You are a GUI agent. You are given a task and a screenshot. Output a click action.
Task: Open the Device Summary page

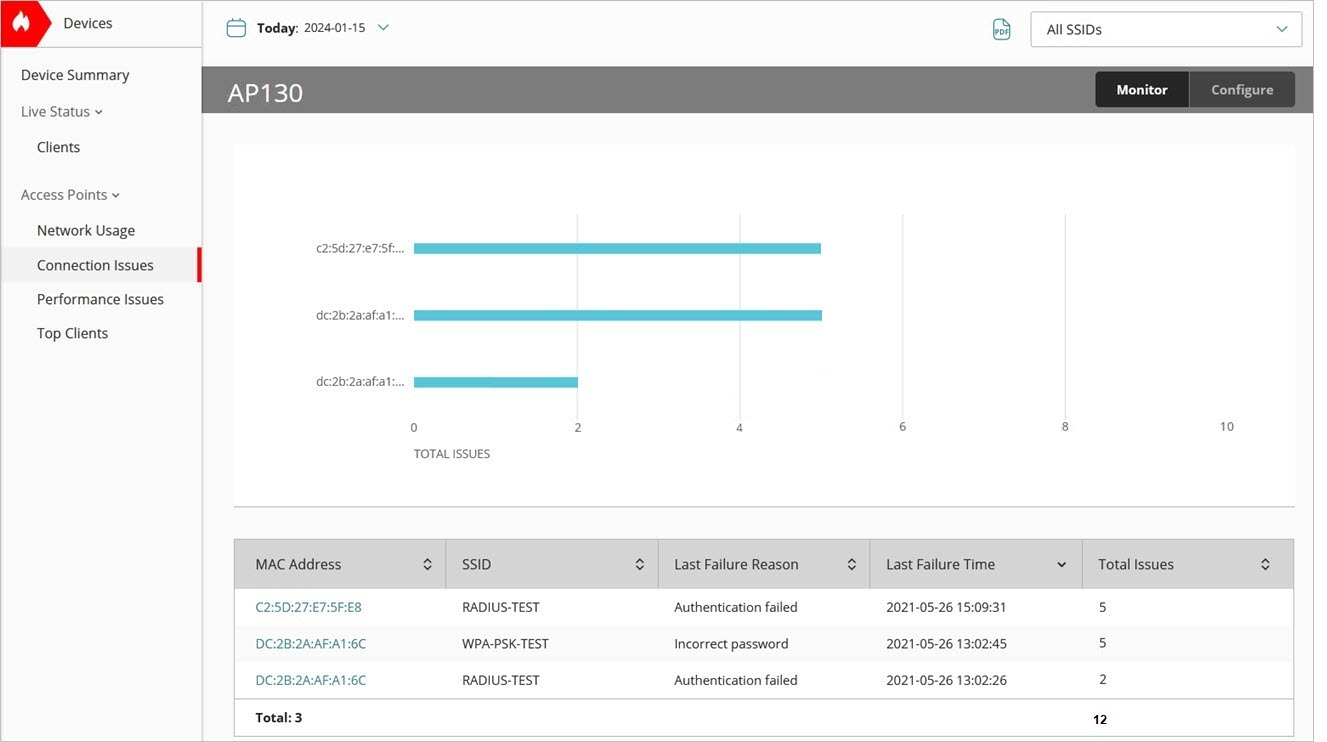click(x=74, y=74)
